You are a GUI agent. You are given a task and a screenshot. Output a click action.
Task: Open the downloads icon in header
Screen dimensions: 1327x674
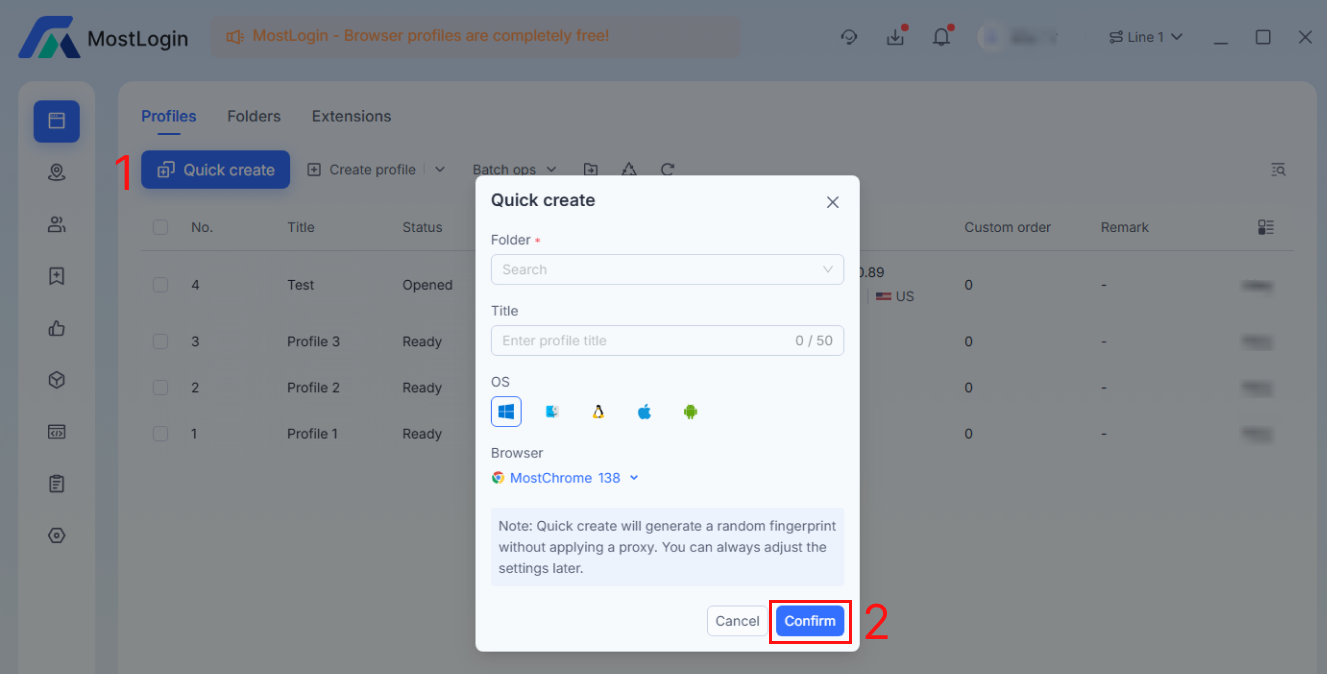point(895,37)
